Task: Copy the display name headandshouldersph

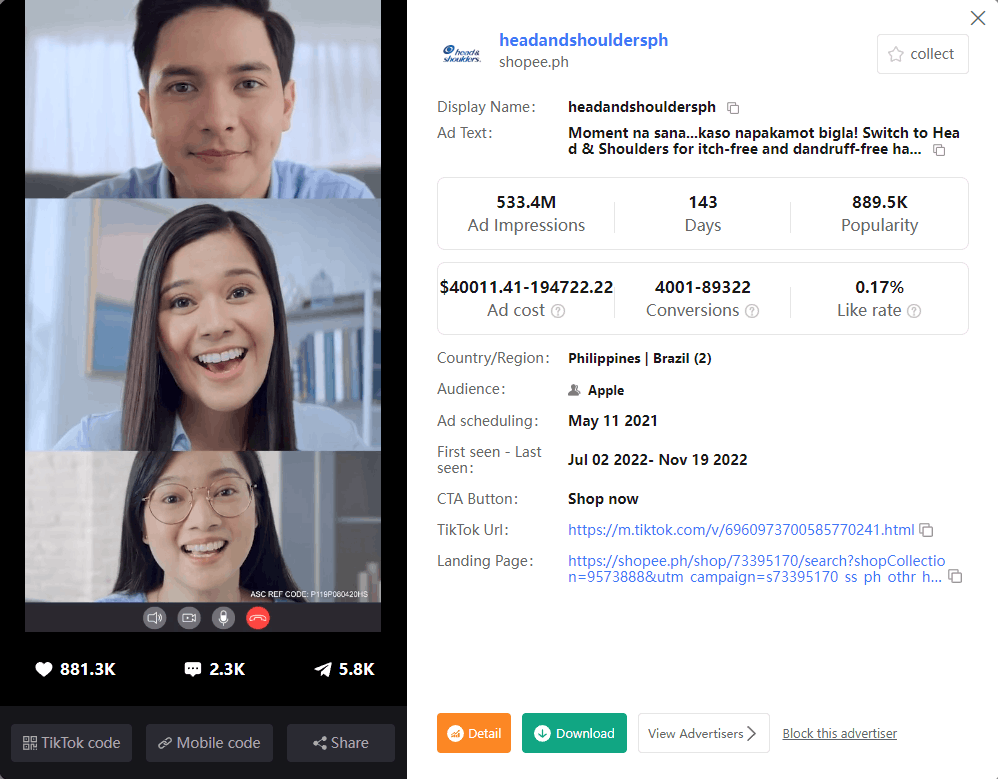Action: click(x=733, y=108)
